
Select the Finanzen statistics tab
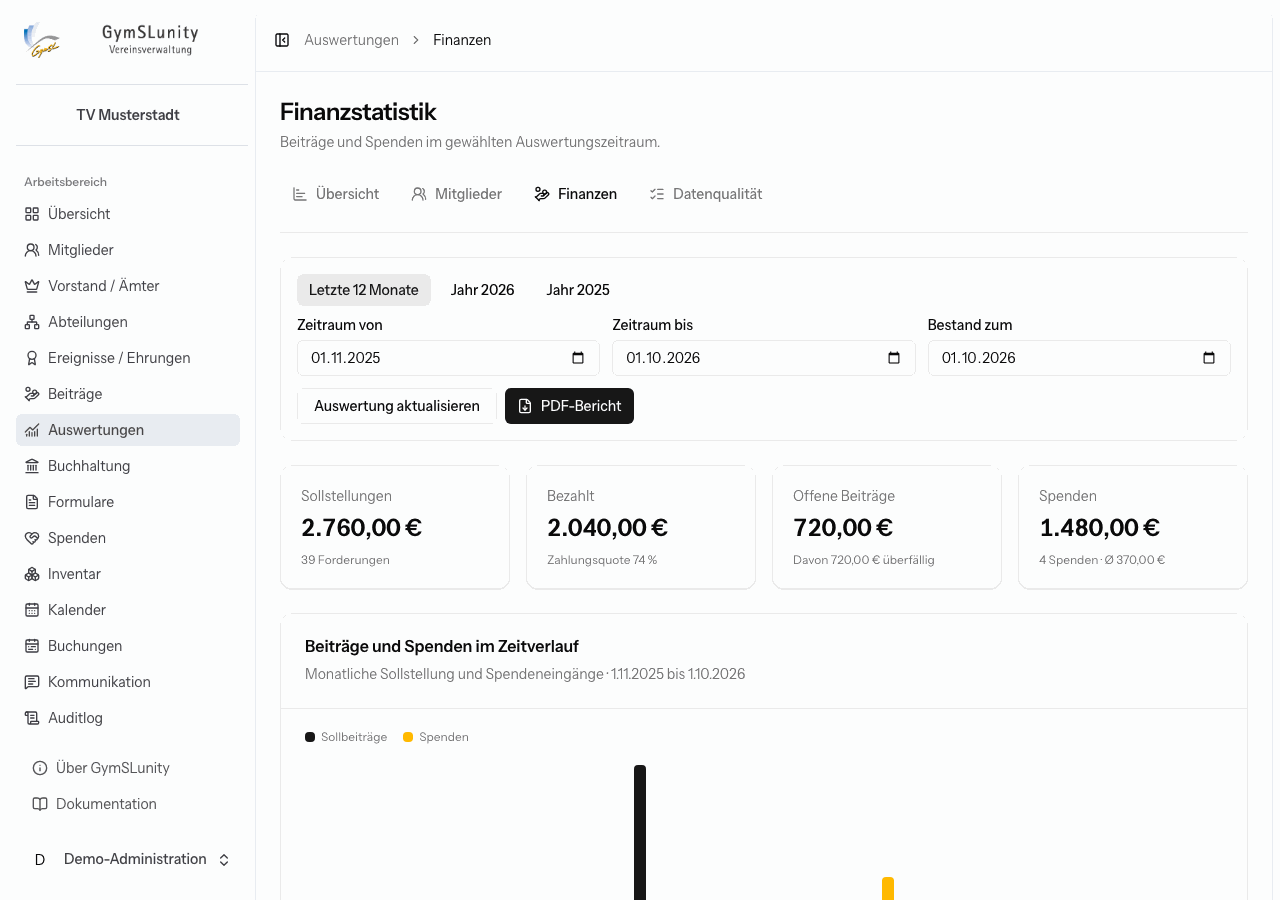pyautogui.click(x=576, y=194)
